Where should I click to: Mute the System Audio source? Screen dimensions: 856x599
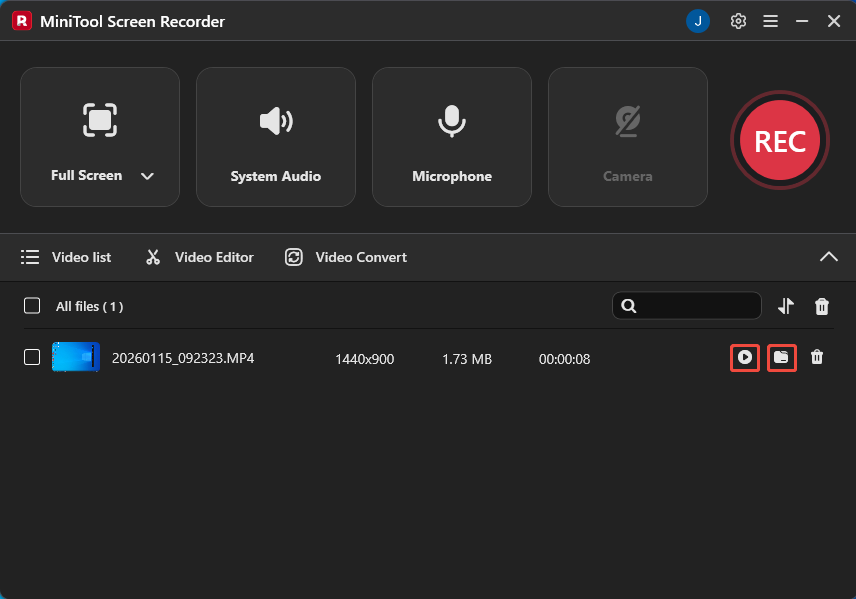pos(275,121)
